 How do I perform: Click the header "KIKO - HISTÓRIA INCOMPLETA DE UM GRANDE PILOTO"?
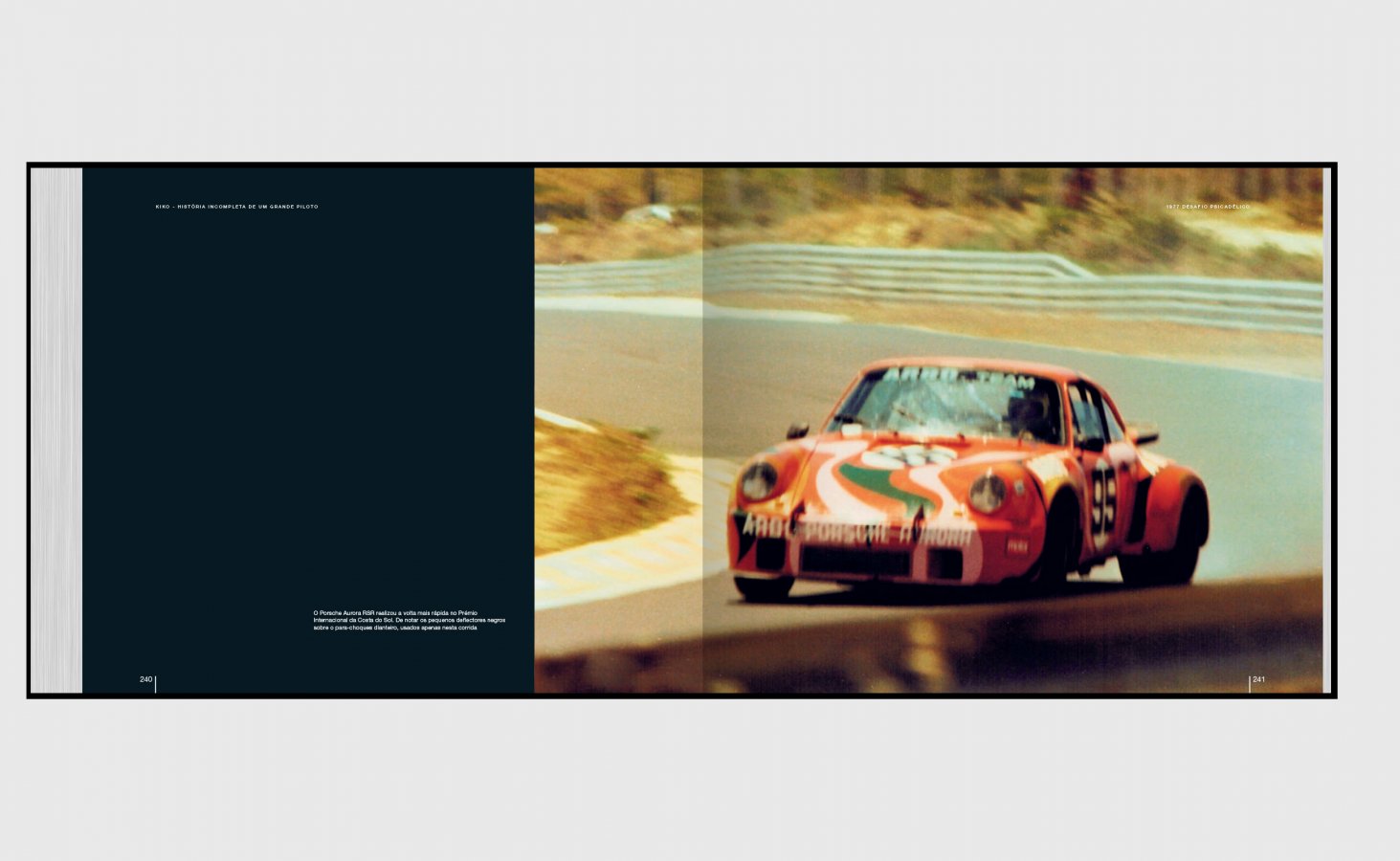pyautogui.click(x=237, y=207)
